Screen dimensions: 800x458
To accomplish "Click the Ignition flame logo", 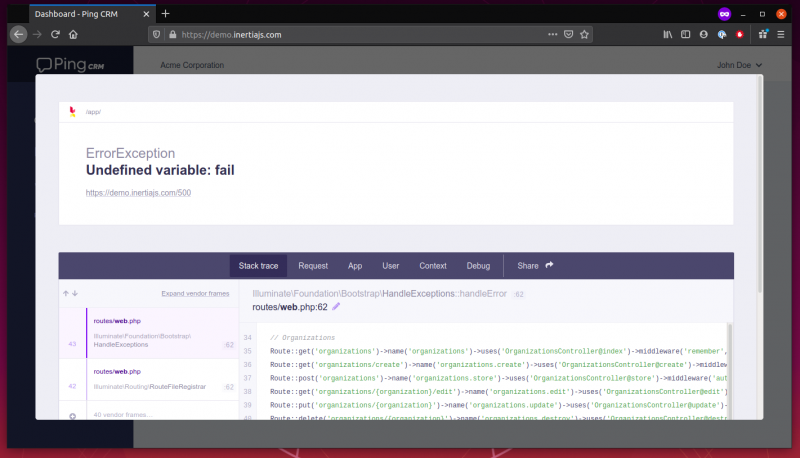I will [x=72, y=112].
